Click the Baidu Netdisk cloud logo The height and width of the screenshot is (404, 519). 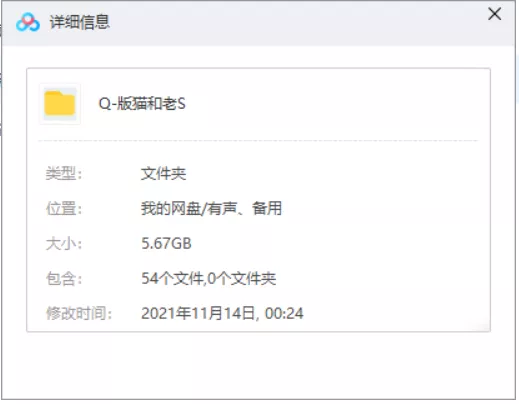click(x=28, y=22)
